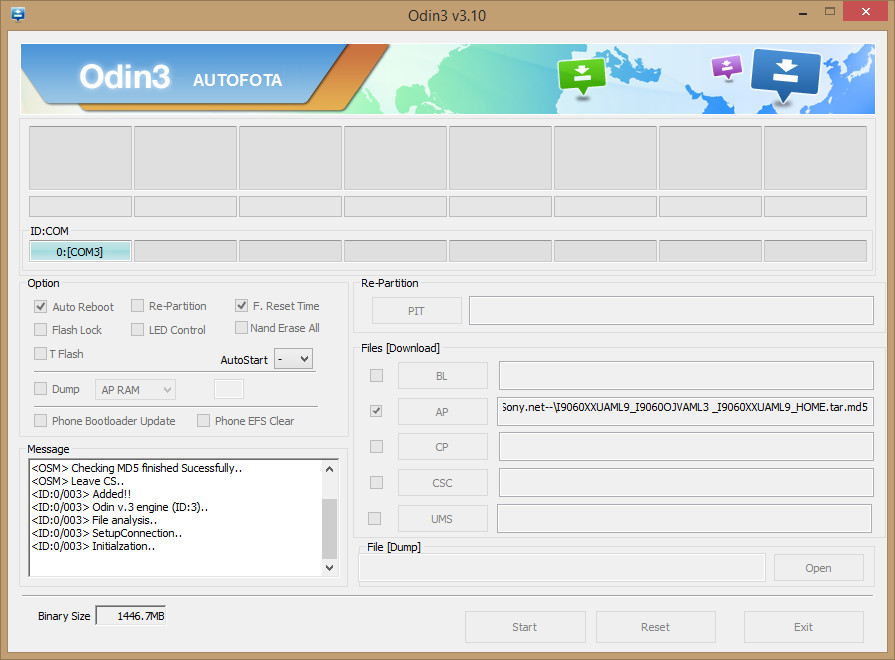This screenshot has width=895, height=660.
Task: Click Message log scroll up arrow
Action: click(329, 469)
